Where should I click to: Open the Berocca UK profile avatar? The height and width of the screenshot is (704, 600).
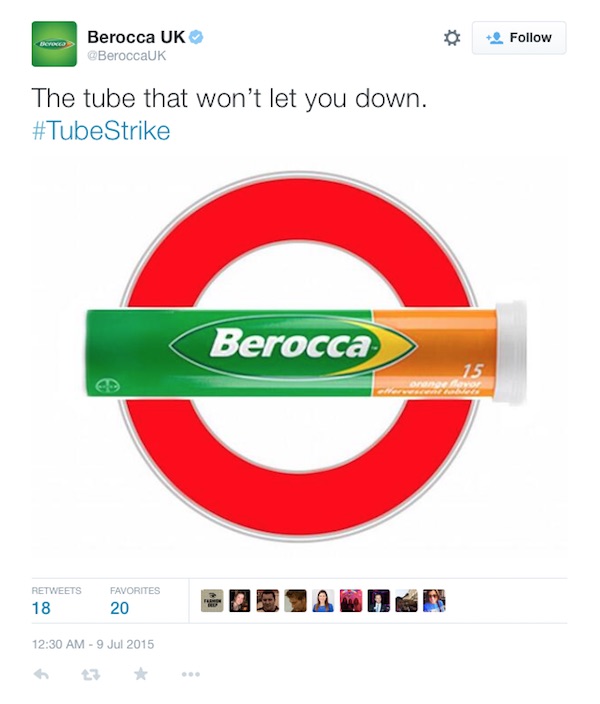click(54, 44)
